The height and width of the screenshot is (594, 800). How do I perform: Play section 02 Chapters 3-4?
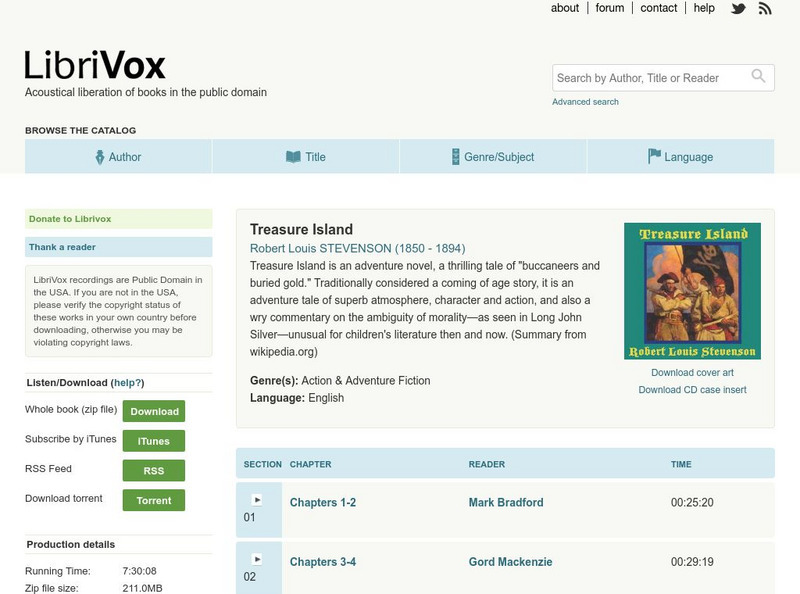tap(257, 559)
